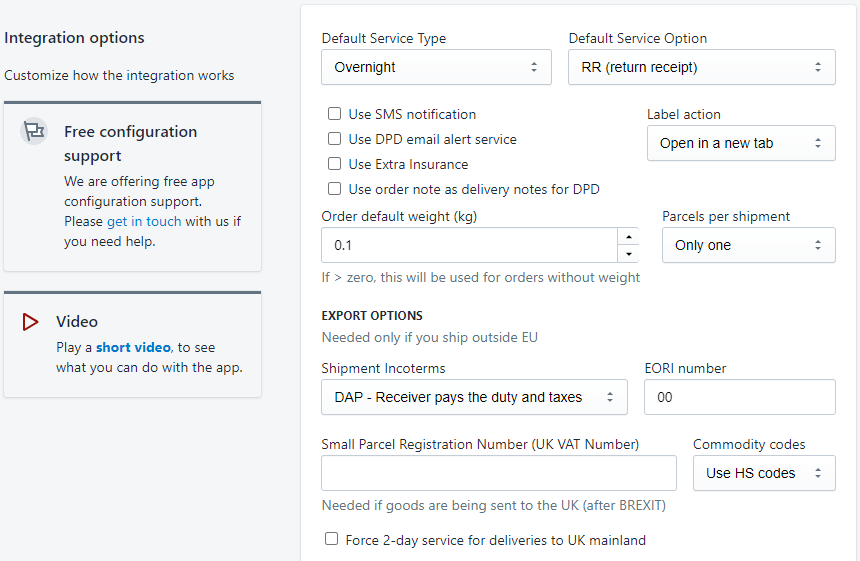Image resolution: width=860 pixels, height=561 pixels.
Task: Decrease order default weight with down arrow
Action: [629, 254]
